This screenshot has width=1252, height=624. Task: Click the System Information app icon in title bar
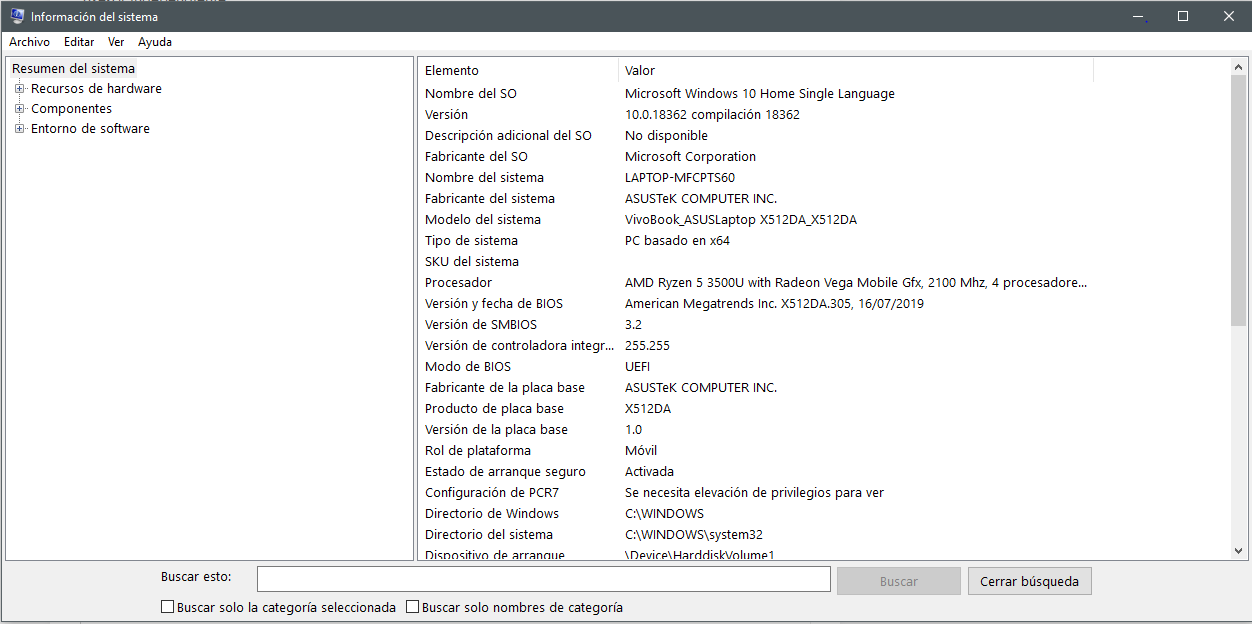click(17, 16)
